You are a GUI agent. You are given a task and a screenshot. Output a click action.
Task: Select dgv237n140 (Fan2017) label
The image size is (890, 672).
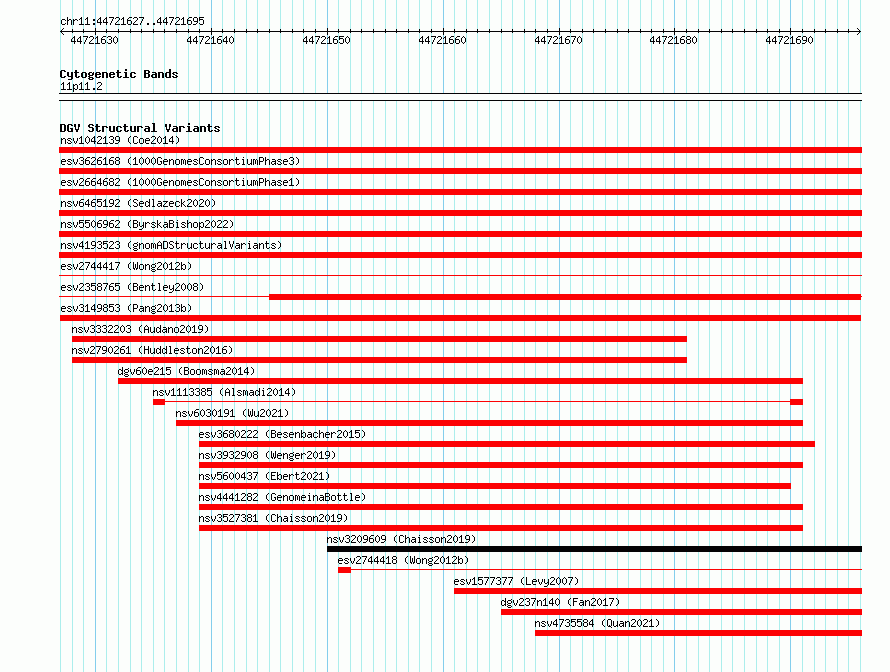pyautogui.click(x=560, y=602)
